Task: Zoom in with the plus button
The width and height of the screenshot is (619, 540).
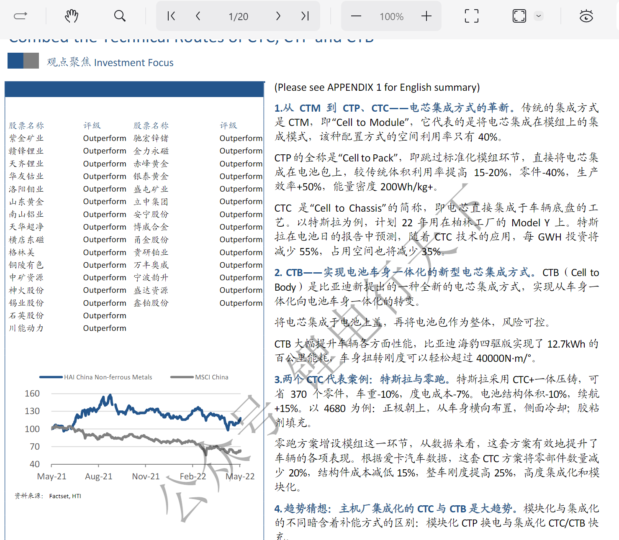Action: click(426, 16)
